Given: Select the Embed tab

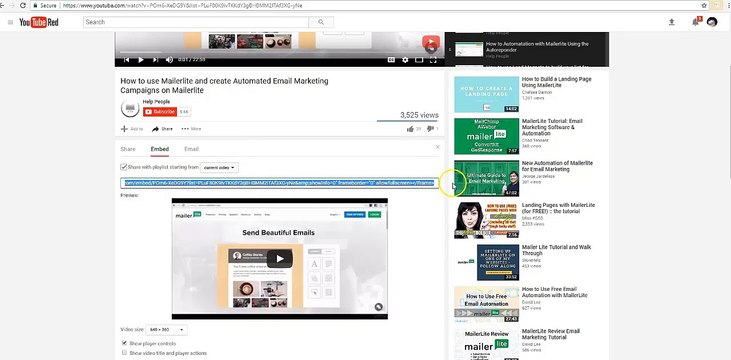Looking at the screenshot, I should [x=160, y=149].
